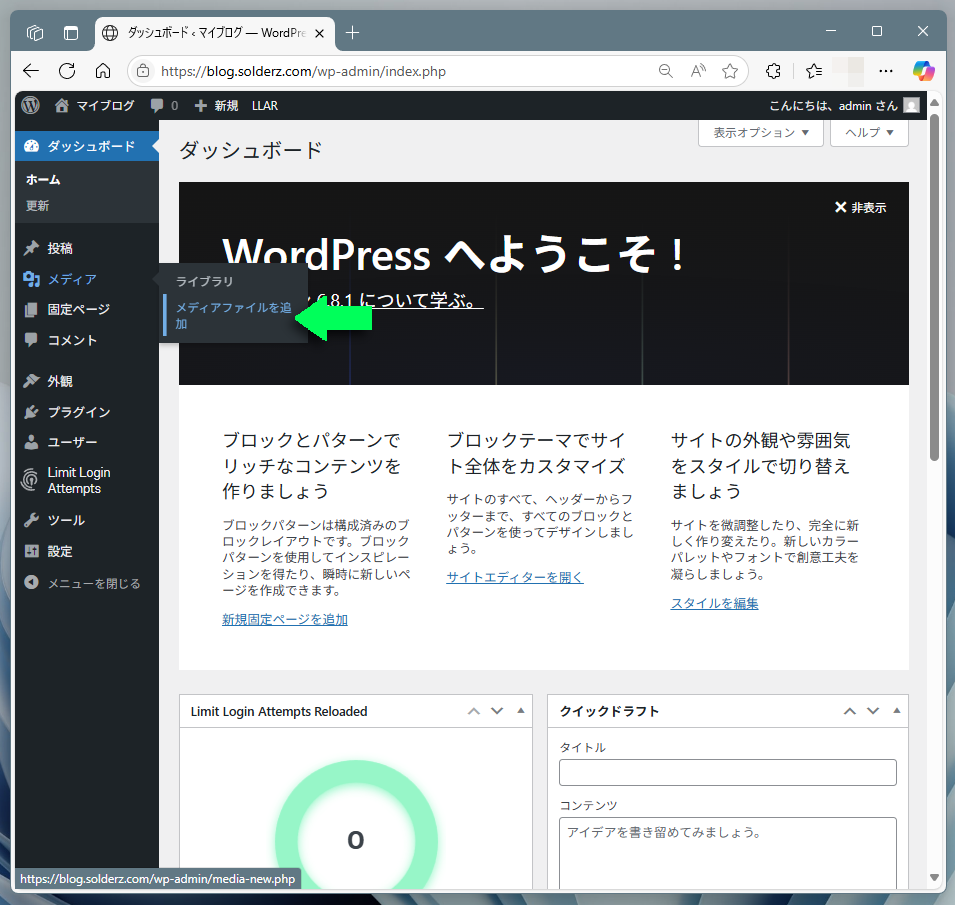Dismiss welcome panel with 非表示
The width and height of the screenshot is (955, 905).
(860, 208)
